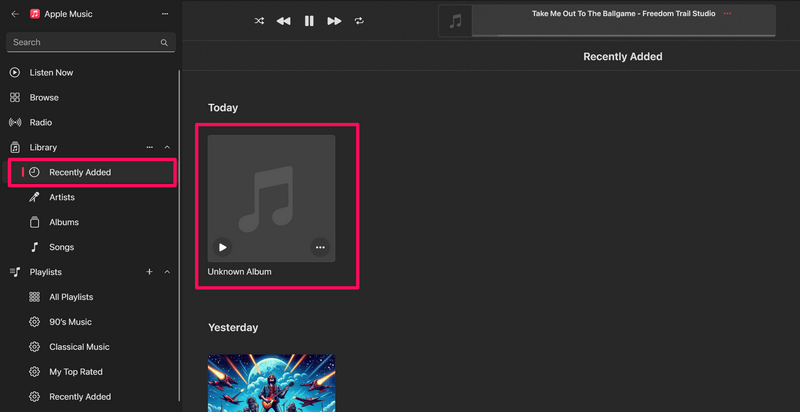
Task: Click the back arrow in title bar
Action: [14, 14]
